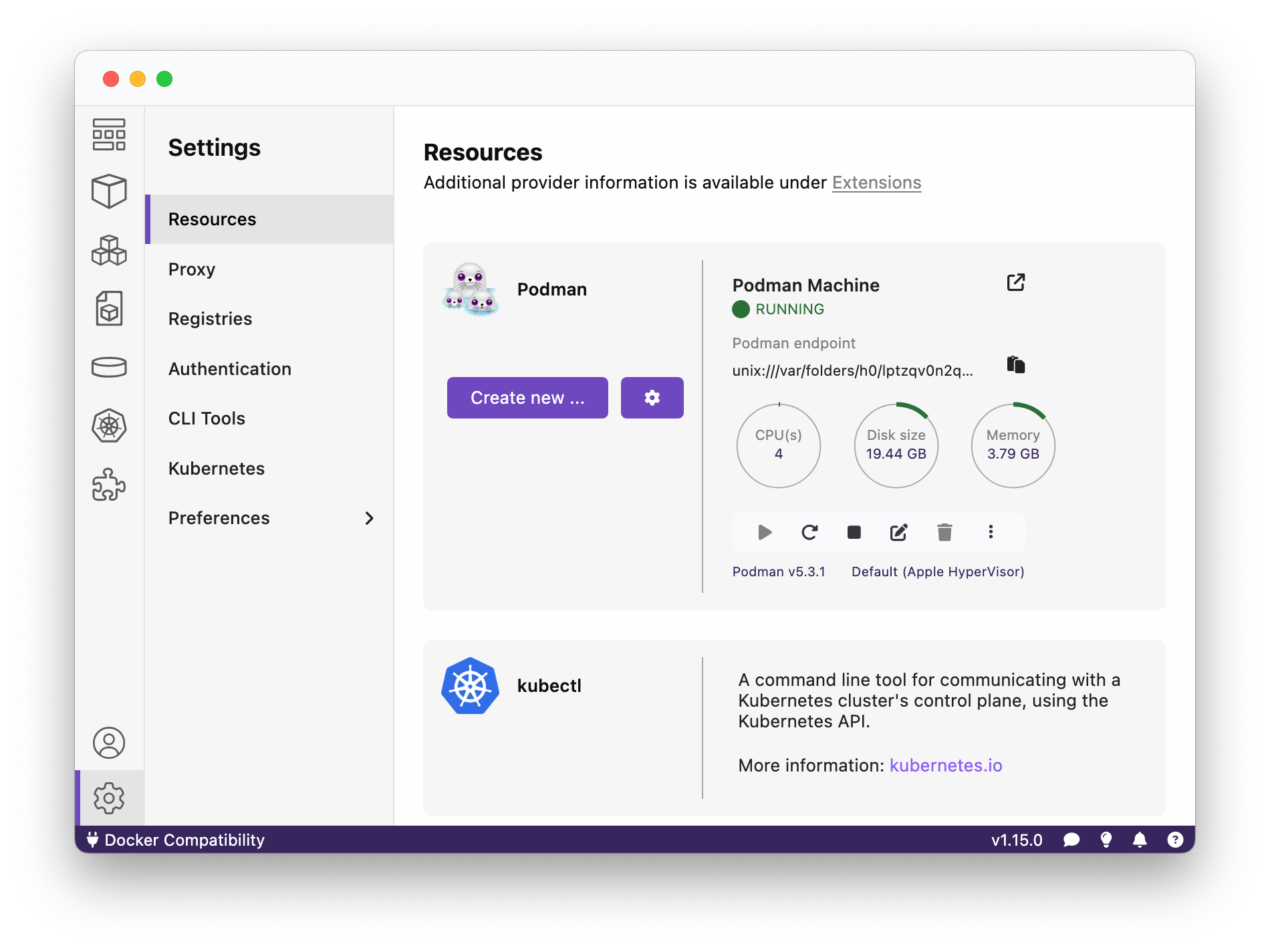The image size is (1270, 952).
Task: Open the Accounts user icon
Action: 110,742
